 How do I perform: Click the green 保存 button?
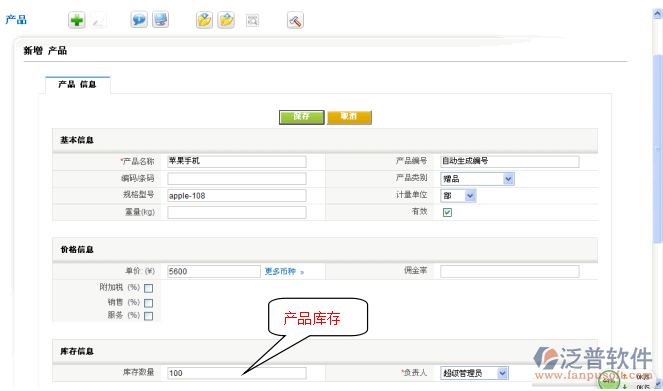[x=301, y=117]
